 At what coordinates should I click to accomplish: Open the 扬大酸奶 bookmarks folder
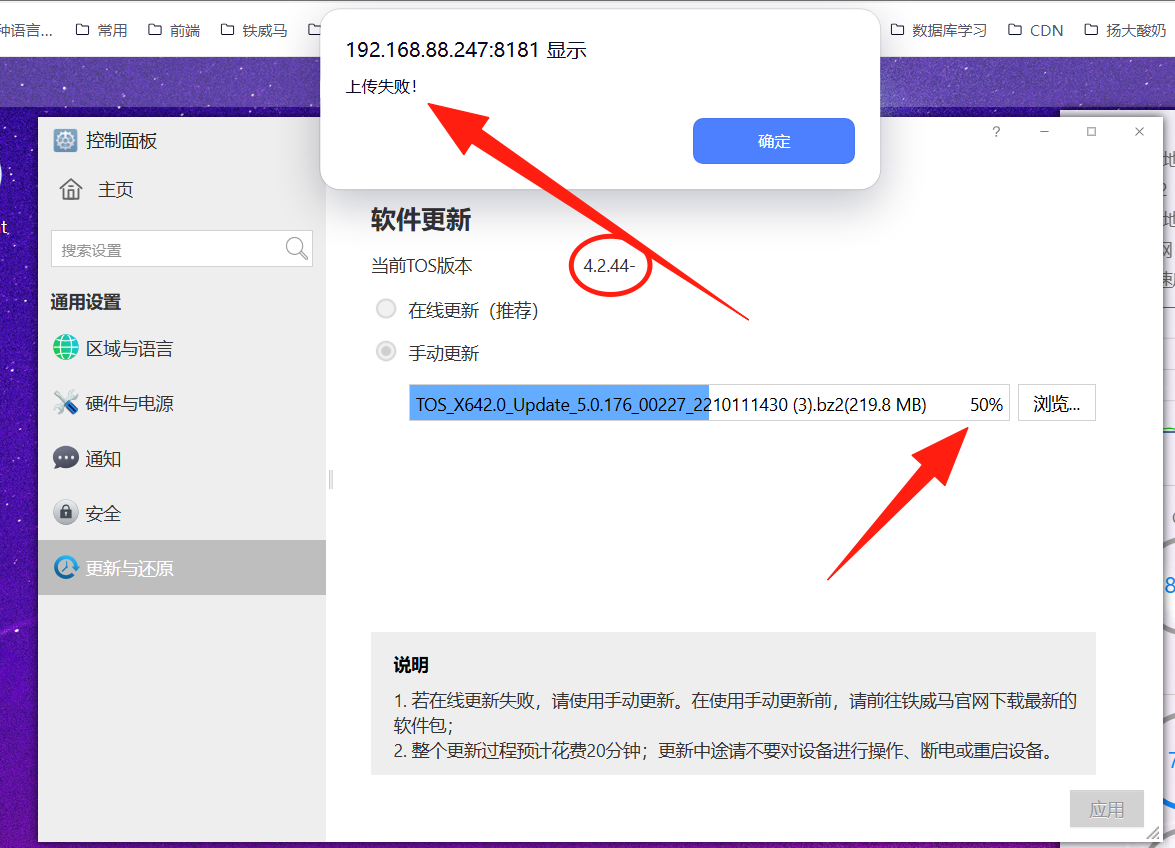click(x=1125, y=30)
